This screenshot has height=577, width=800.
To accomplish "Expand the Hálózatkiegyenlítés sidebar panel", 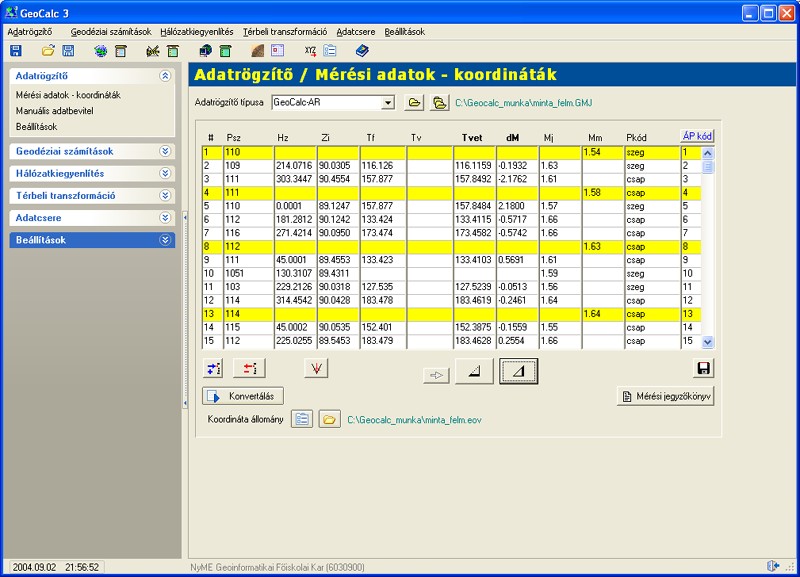I will pyautogui.click(x=165, y=173).
